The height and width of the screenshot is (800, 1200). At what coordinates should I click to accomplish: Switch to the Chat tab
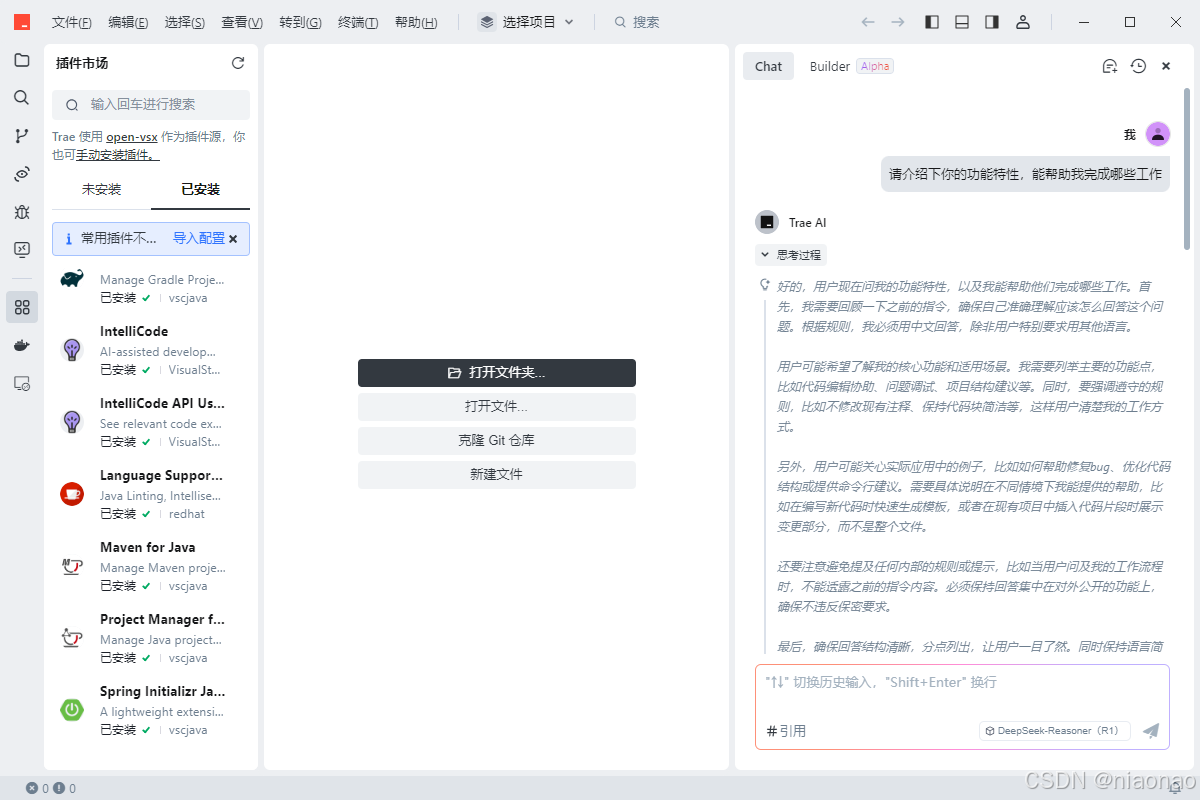(x=768, y=66)
